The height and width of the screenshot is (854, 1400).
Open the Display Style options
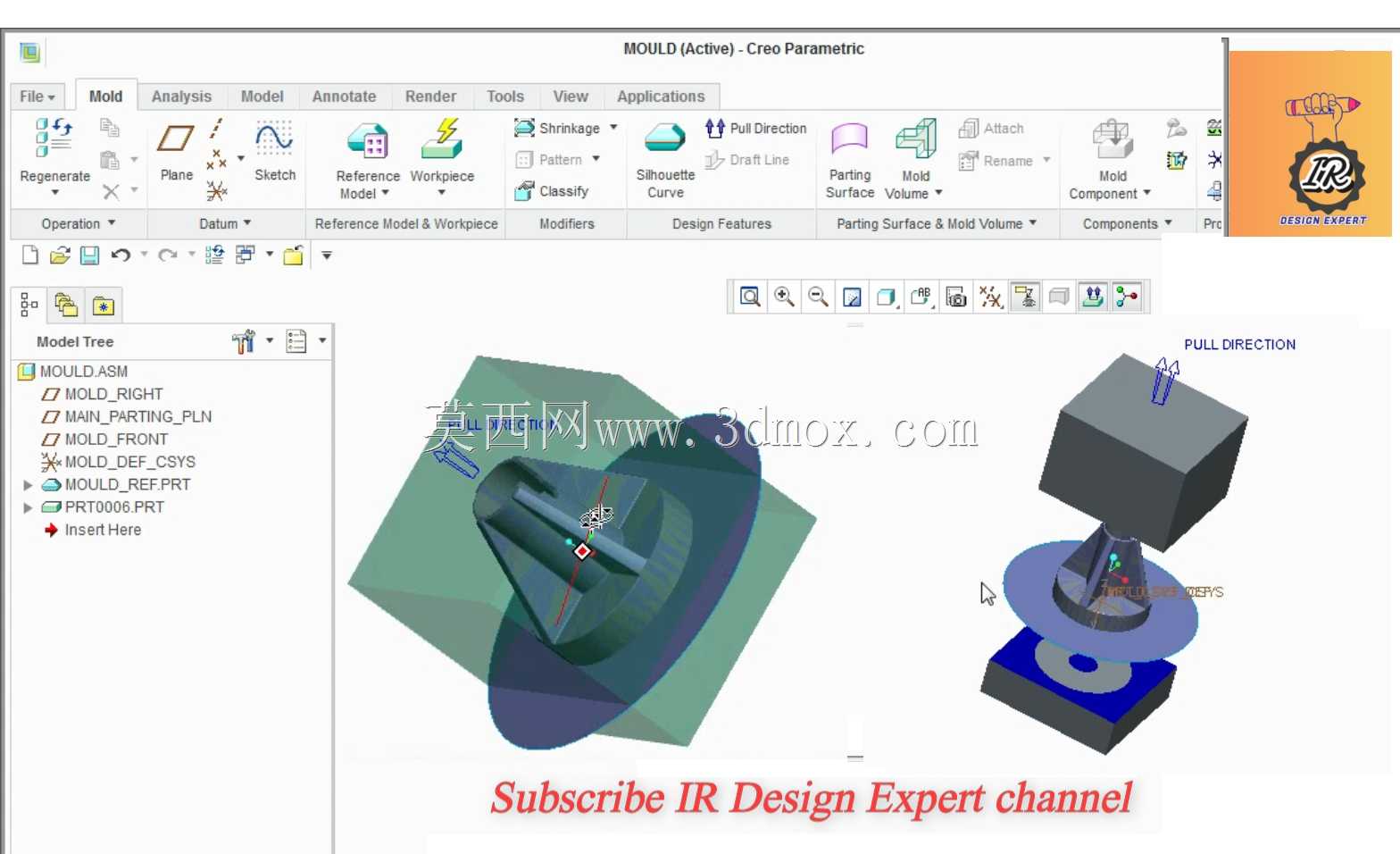(x=886, y=297)
